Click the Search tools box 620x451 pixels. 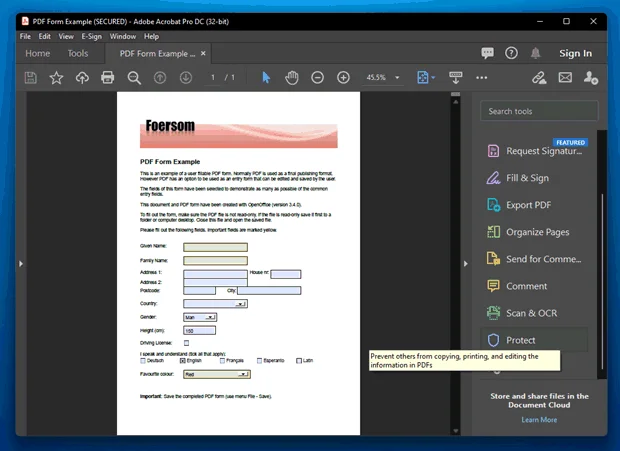(539, 111)
